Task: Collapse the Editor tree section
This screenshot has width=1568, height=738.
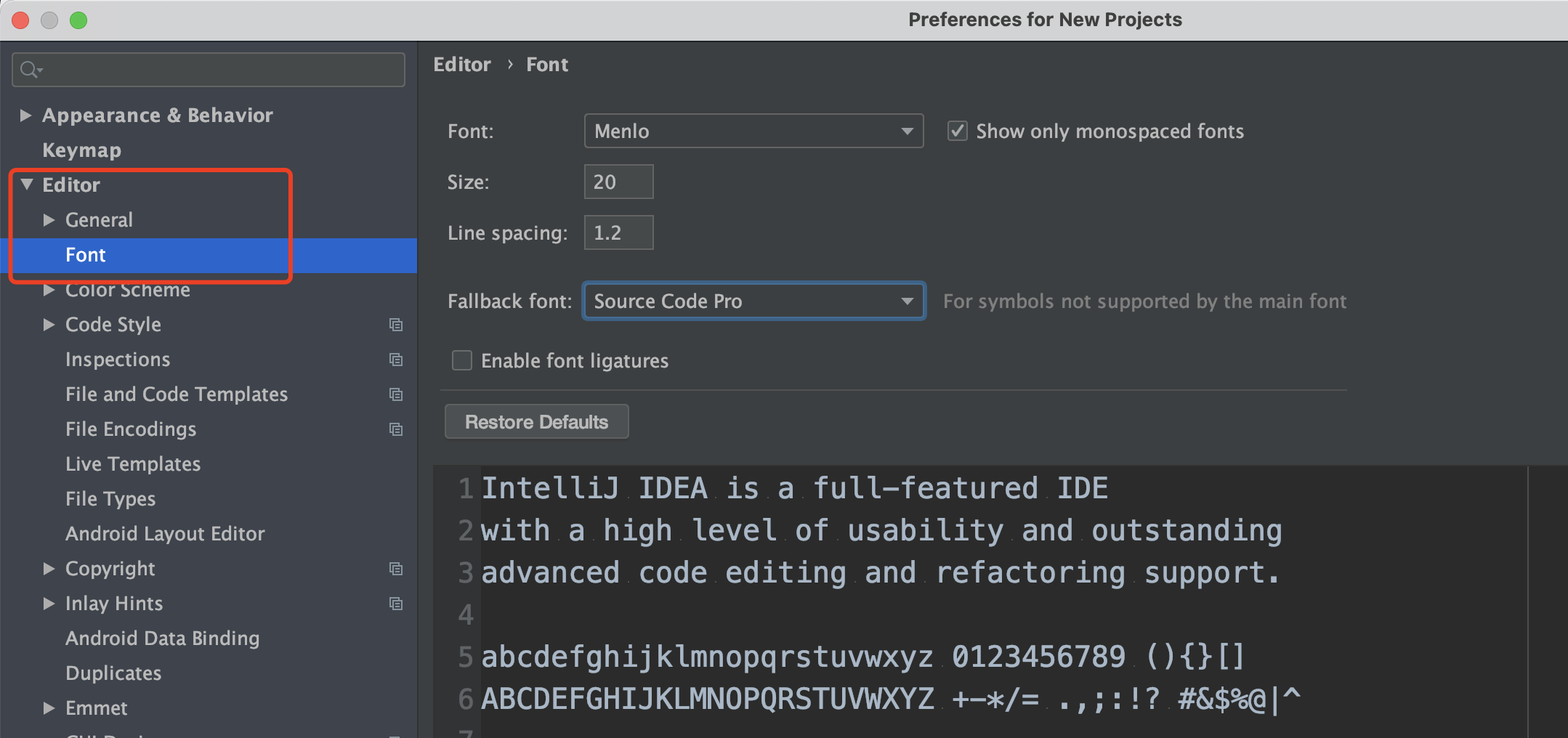Action: pyautogui.click(x=27, y=185)
